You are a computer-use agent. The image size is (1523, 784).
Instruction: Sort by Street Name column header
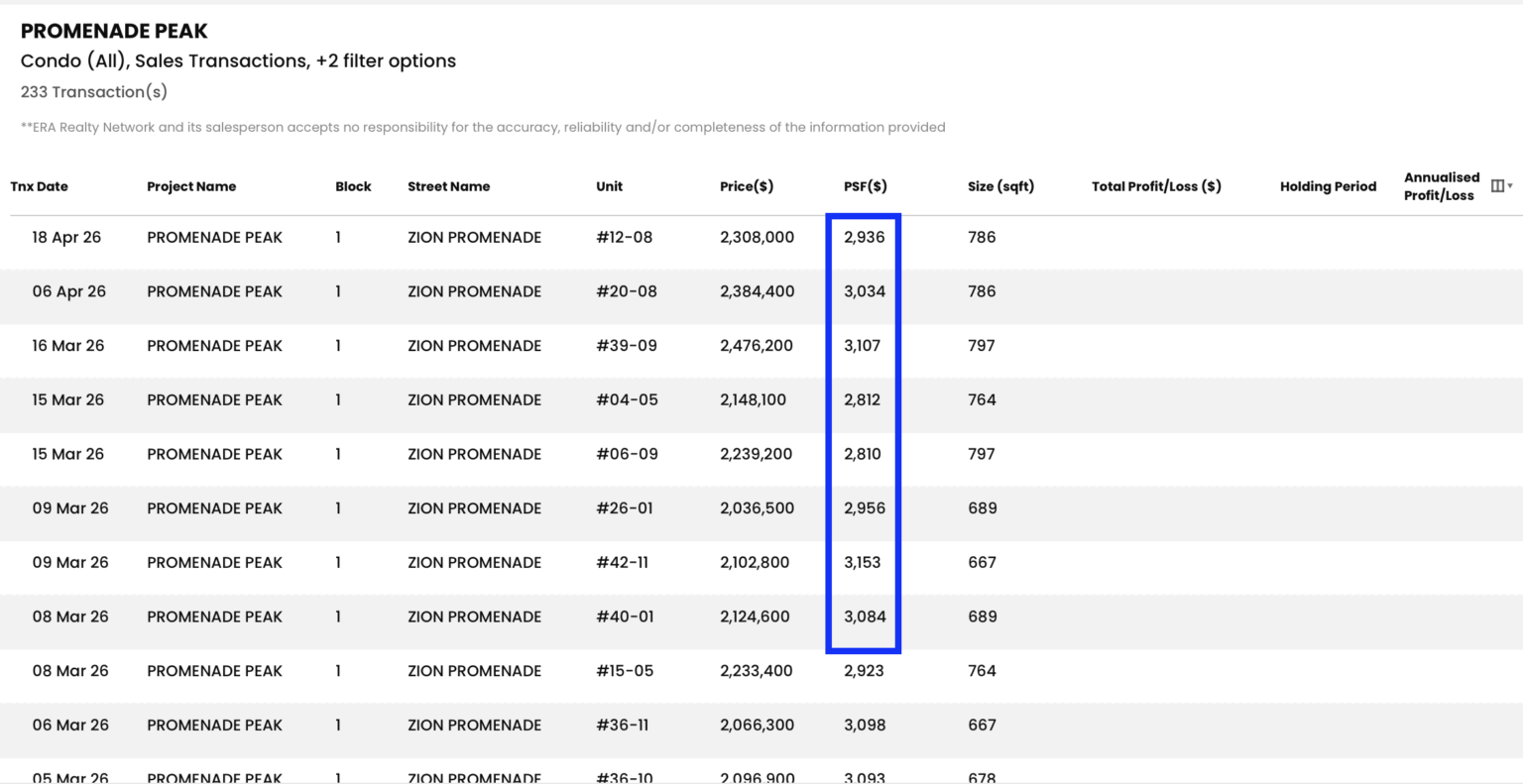pos(448,186)
